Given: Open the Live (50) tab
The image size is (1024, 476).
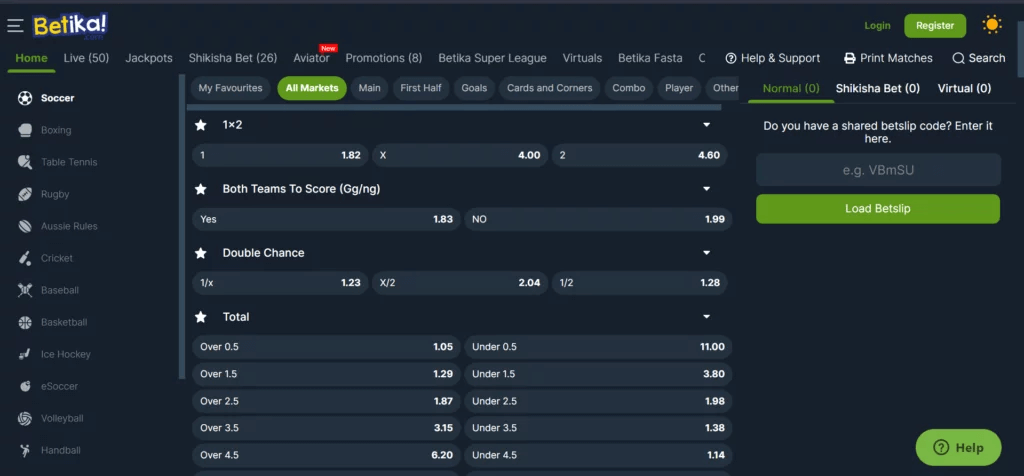Looking at the screenshot, I should 86,58.
